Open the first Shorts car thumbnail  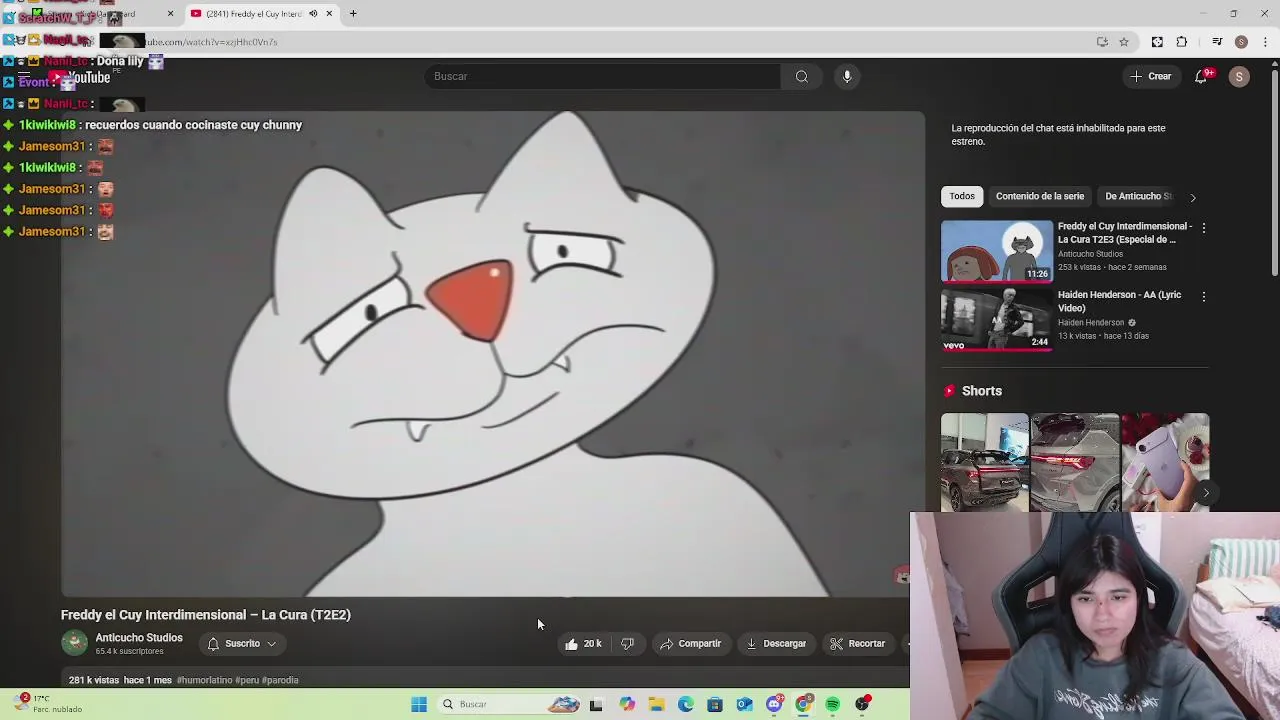[984, 462]
